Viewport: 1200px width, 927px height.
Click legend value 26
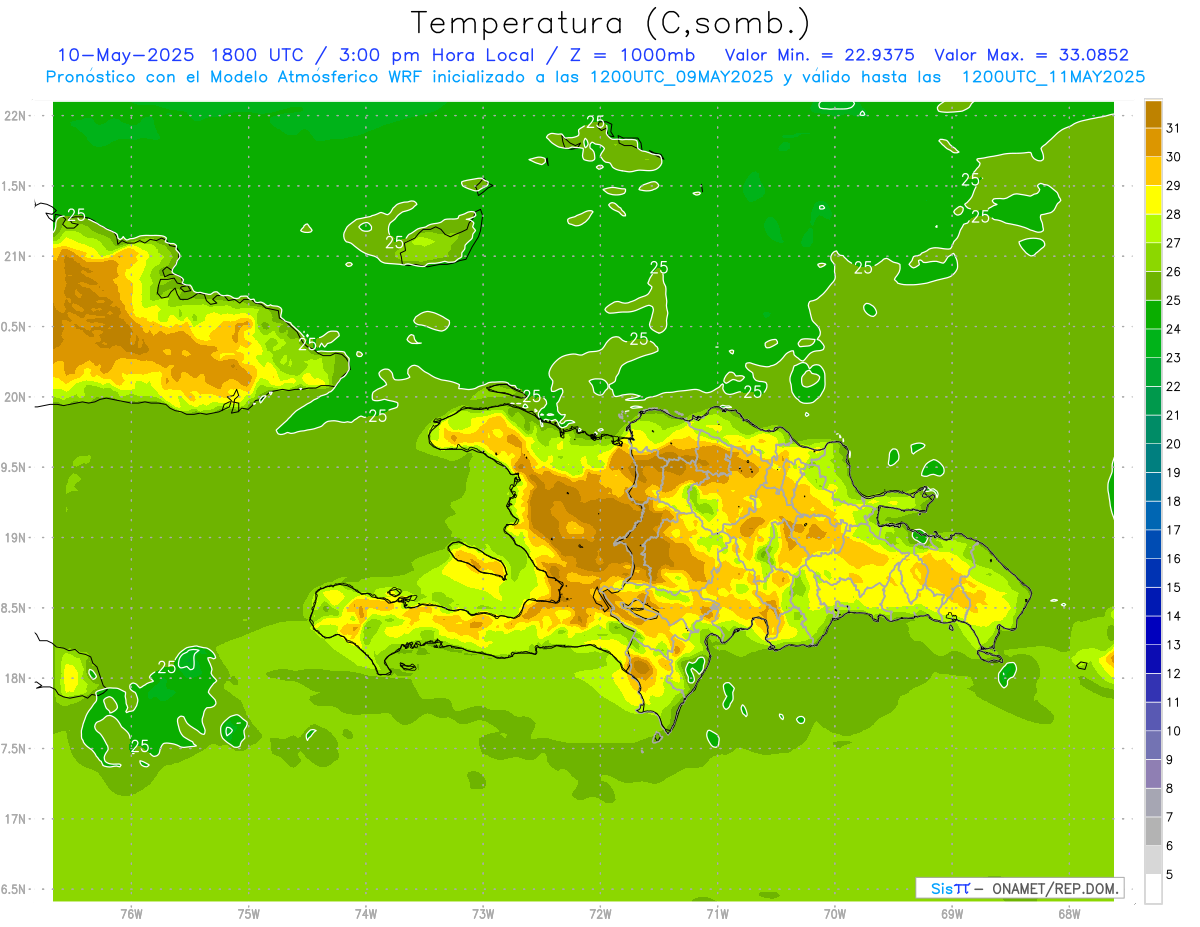point(1173,272)
